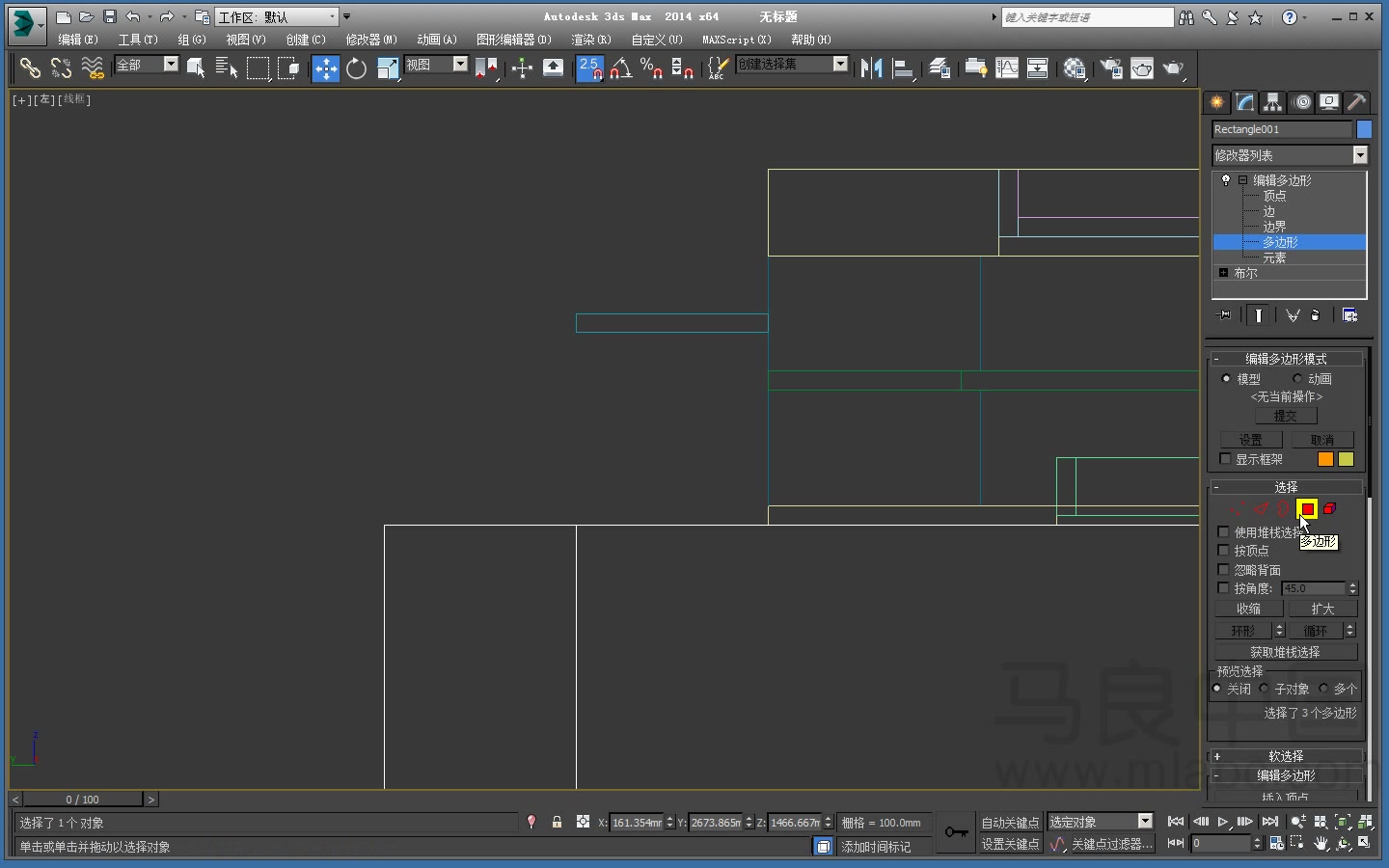Toggle Percent Snap icon
The height and width of the screenshot is (868, 1389).
652,68
